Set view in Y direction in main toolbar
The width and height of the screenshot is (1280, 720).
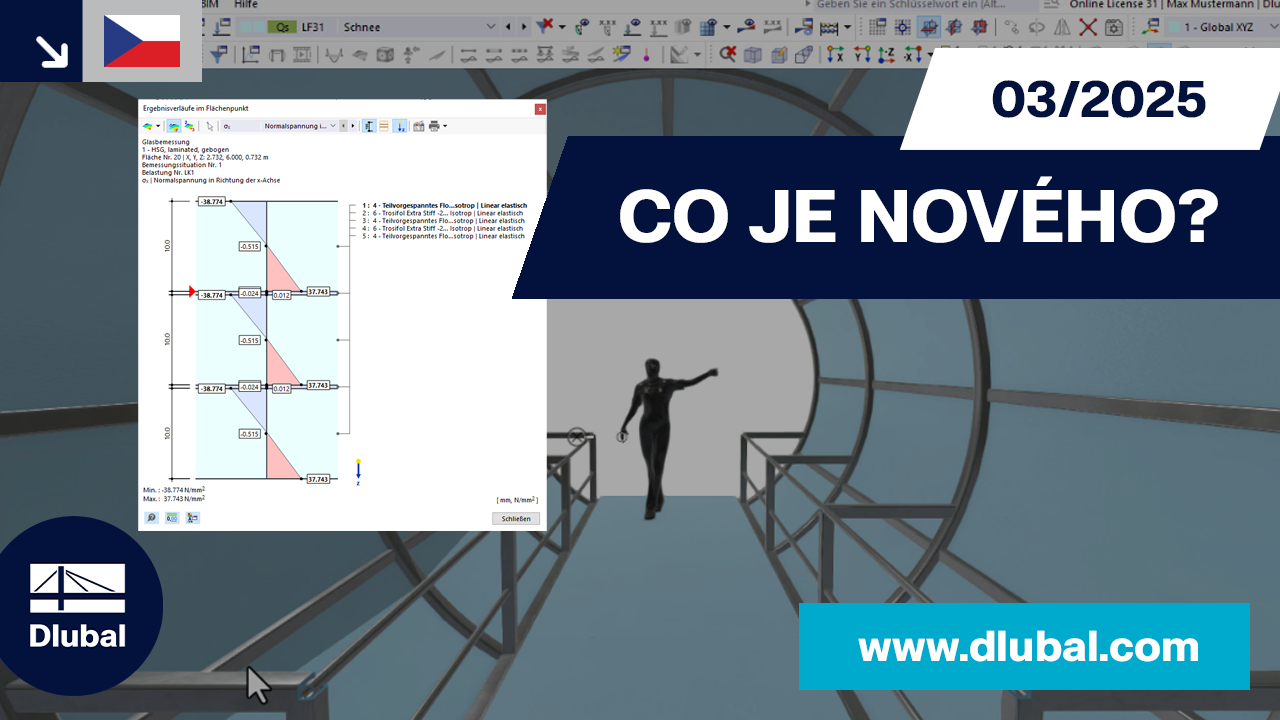pyautogui.click(x=861, y=53)
